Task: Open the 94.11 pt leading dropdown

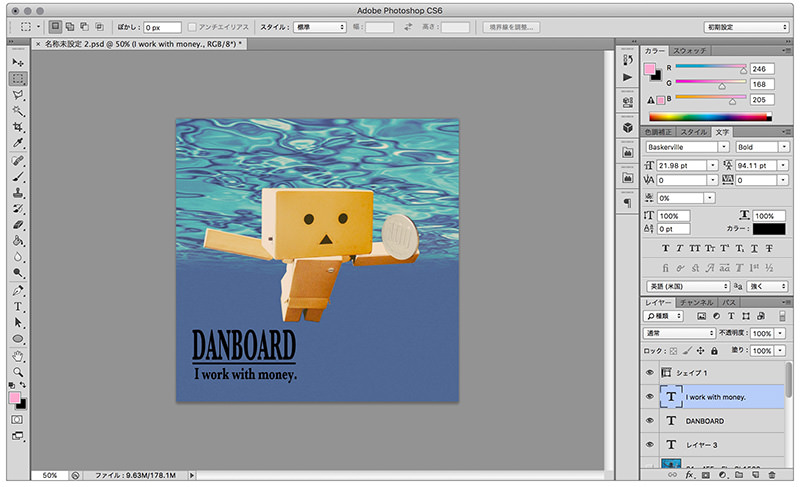Action: [783, 165]
